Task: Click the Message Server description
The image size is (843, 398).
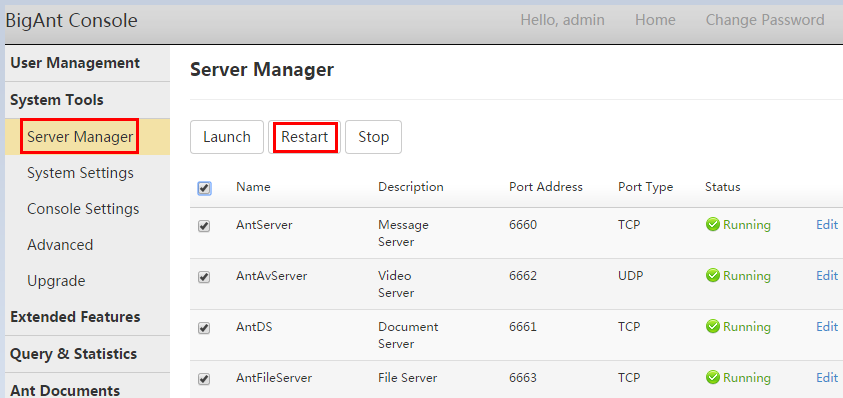Action: click(403, 233)
